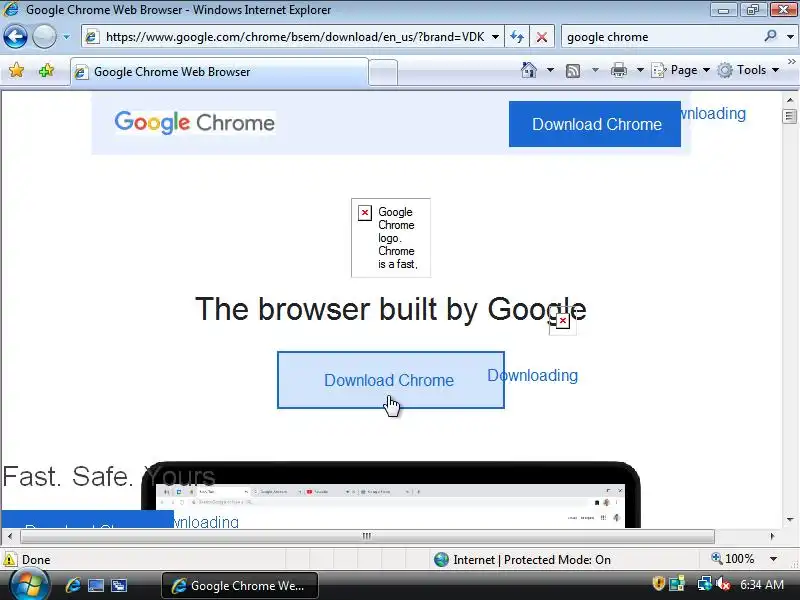The image size is (800, 600).
Task: Click the tray icon left of network icon
Action: pyautogui.click(x=677, y=583)
